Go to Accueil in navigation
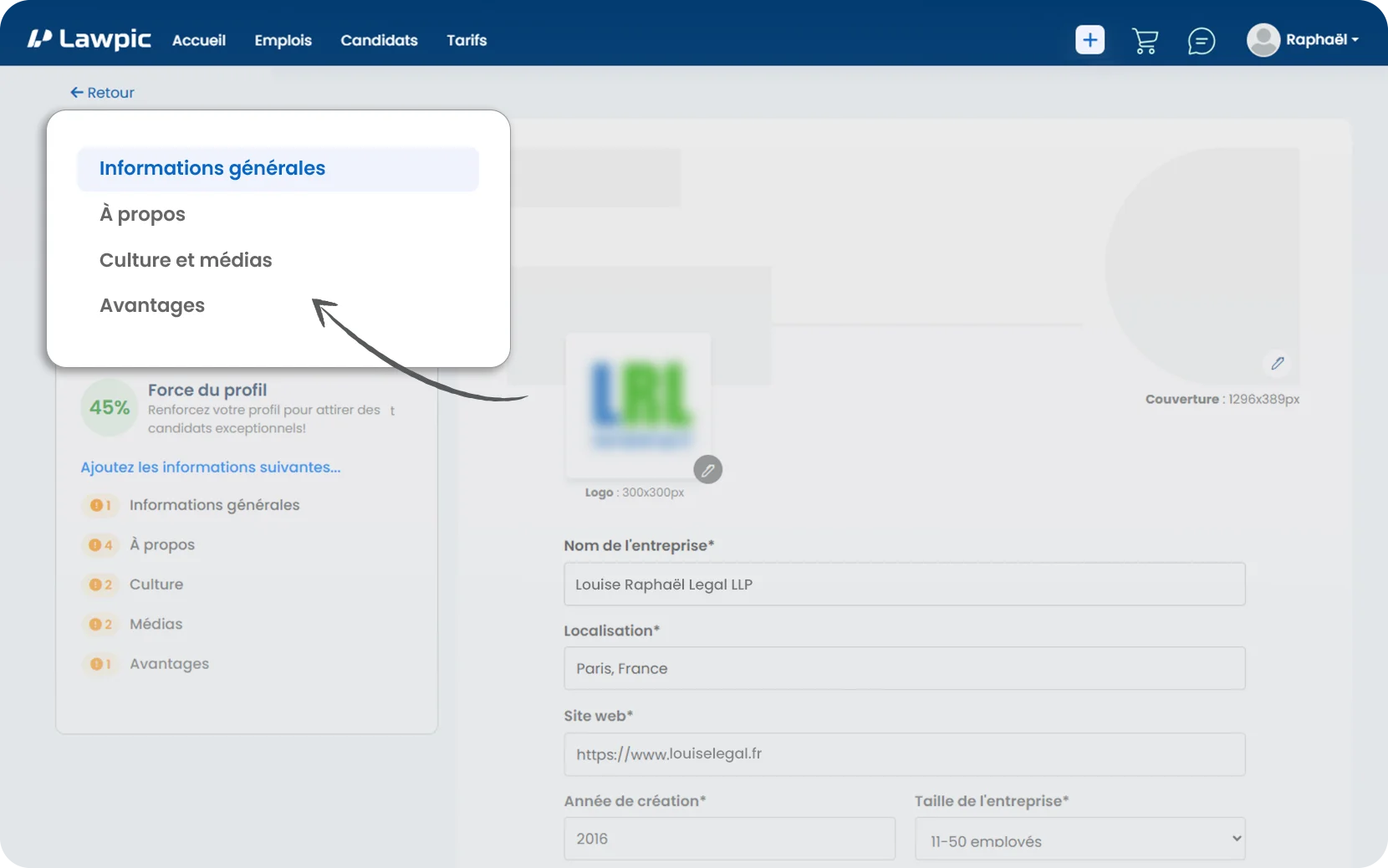Screen dimensions: 1388x868 (199, 40)
